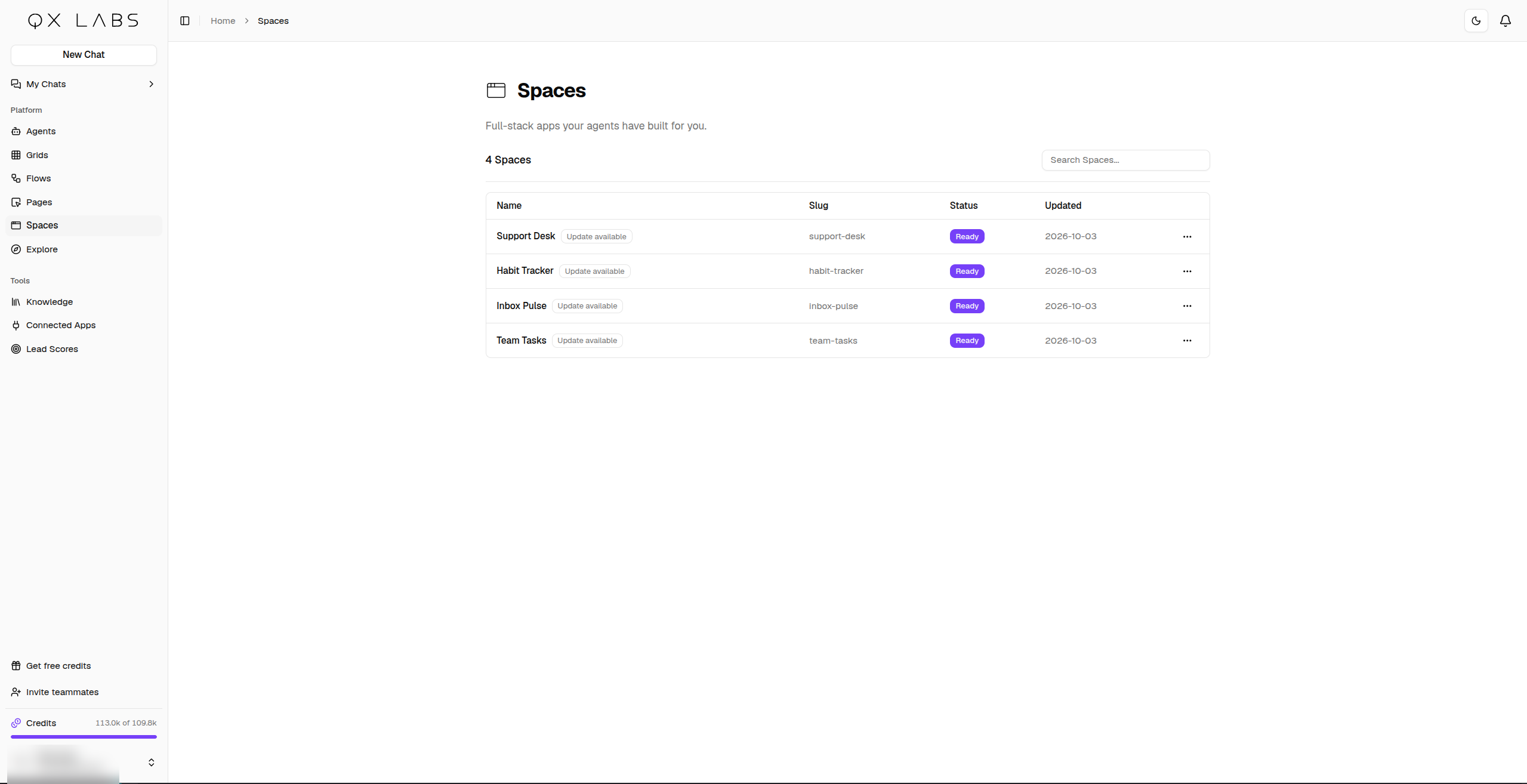1527x784 pixels.
Task: Click the Updated column header
Action: 1062,206
